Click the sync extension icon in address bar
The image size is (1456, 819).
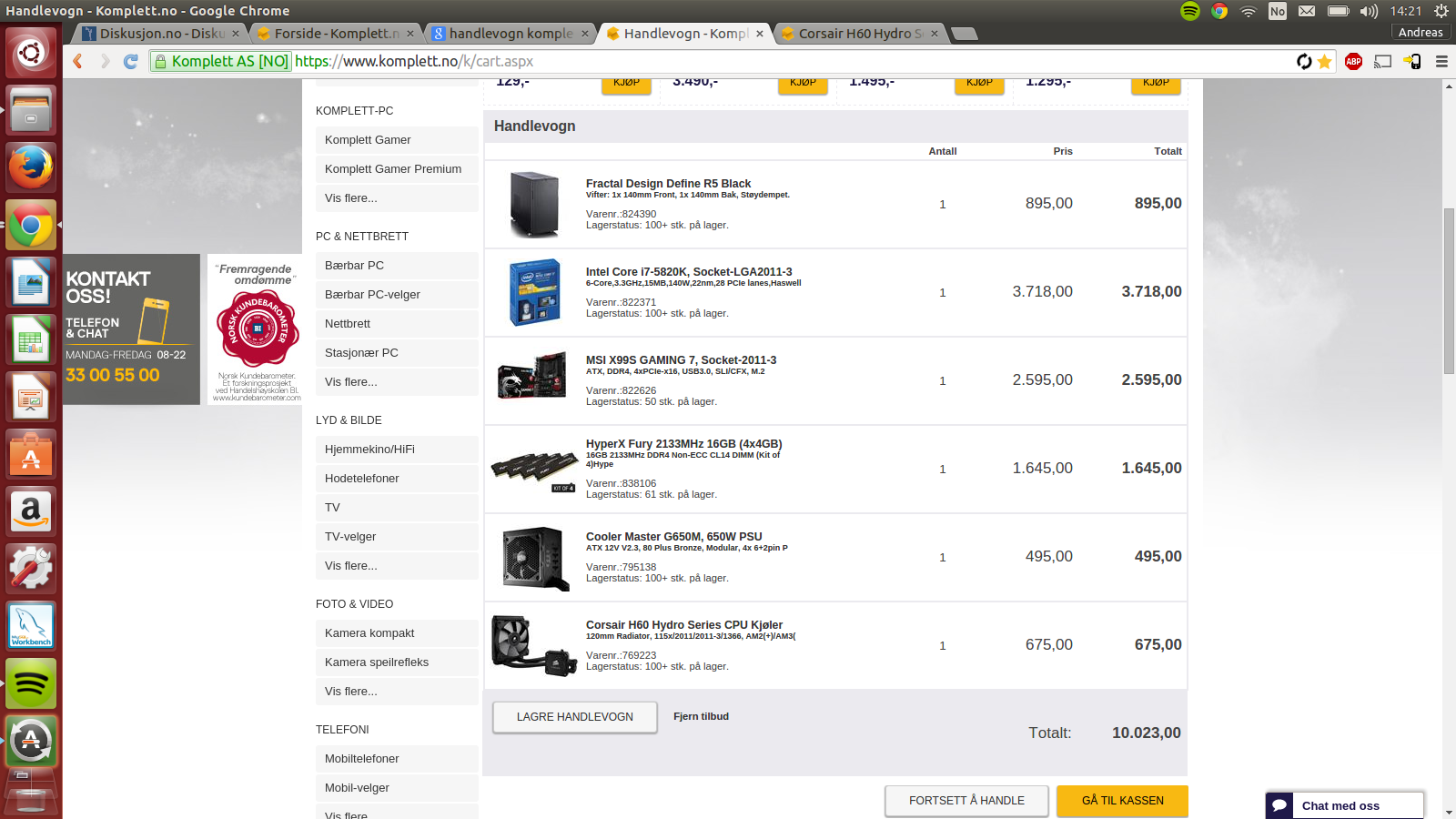(1304, 61)
